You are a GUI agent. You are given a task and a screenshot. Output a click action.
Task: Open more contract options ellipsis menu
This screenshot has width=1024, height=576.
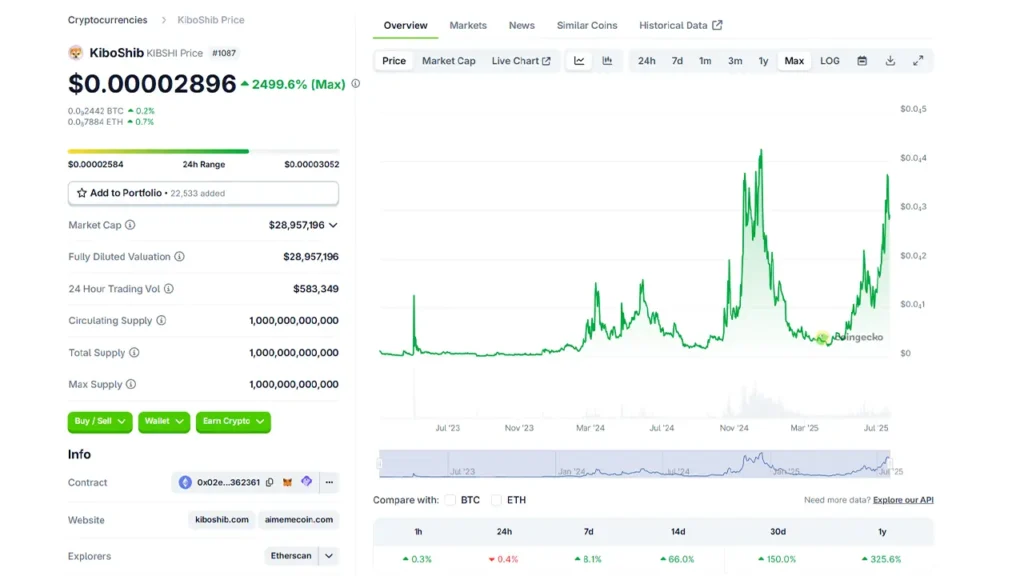(x=329, y=483)
